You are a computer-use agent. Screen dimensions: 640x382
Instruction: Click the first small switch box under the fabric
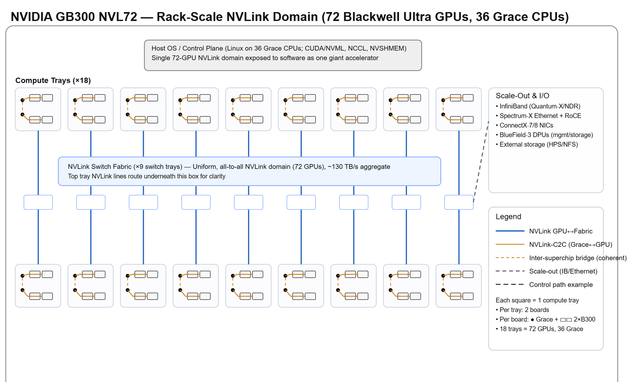coord(38,202)
